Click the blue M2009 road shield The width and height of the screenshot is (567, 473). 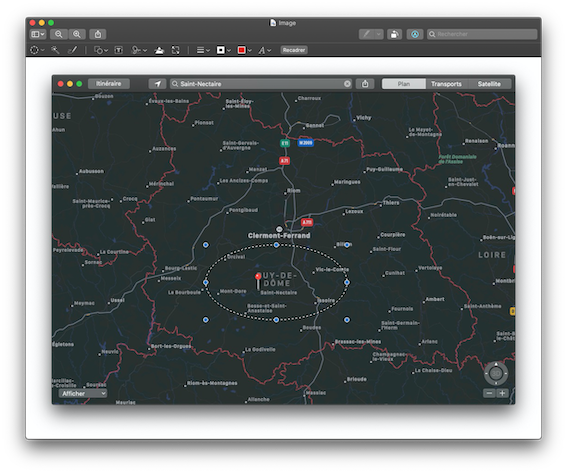point(306,143)
